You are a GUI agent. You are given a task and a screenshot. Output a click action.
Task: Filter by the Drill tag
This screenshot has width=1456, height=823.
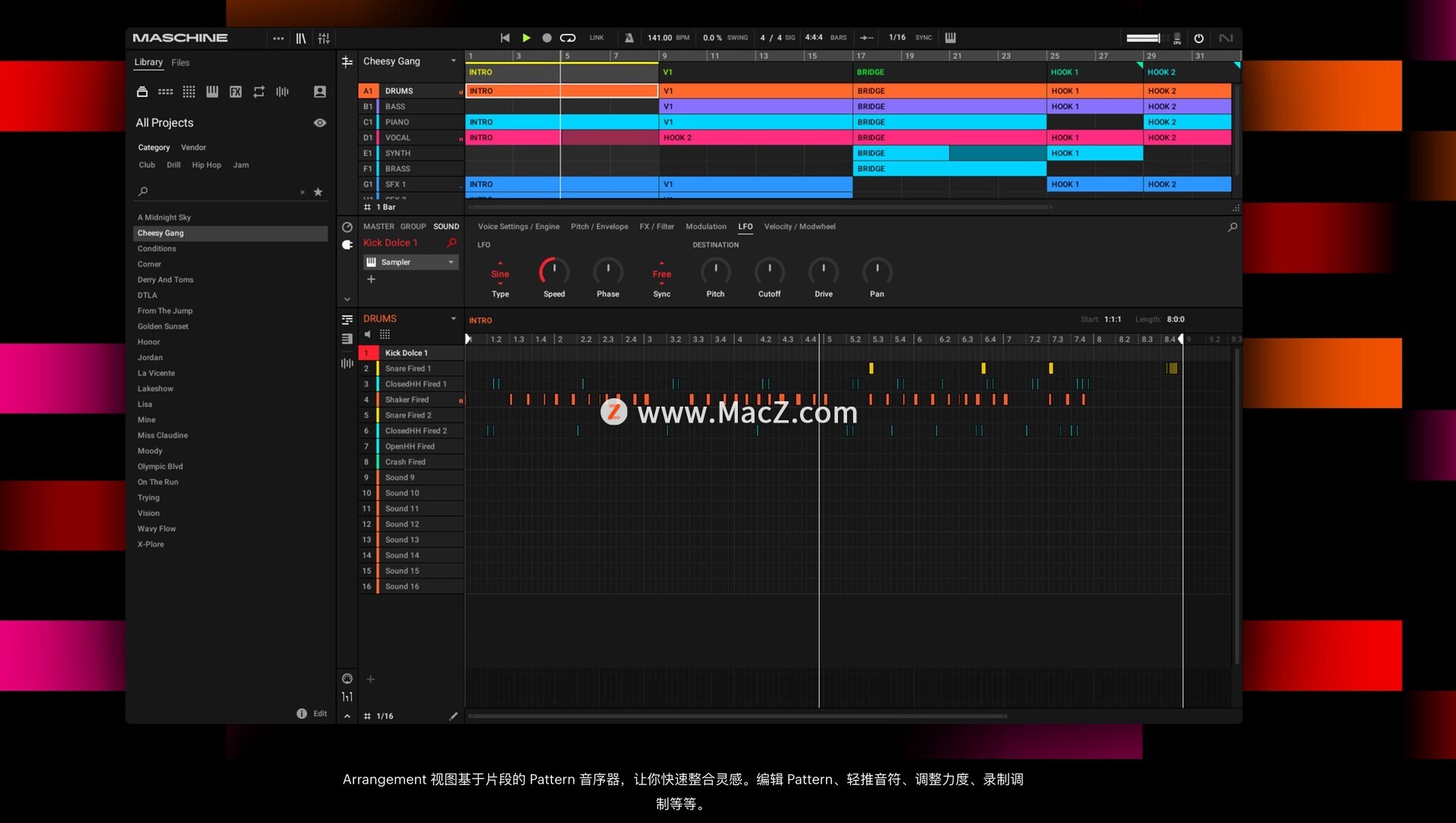tap(174, 165)
